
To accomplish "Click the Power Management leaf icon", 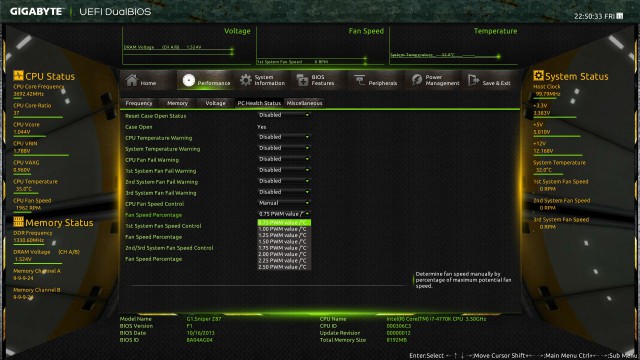I will [417, 80].
